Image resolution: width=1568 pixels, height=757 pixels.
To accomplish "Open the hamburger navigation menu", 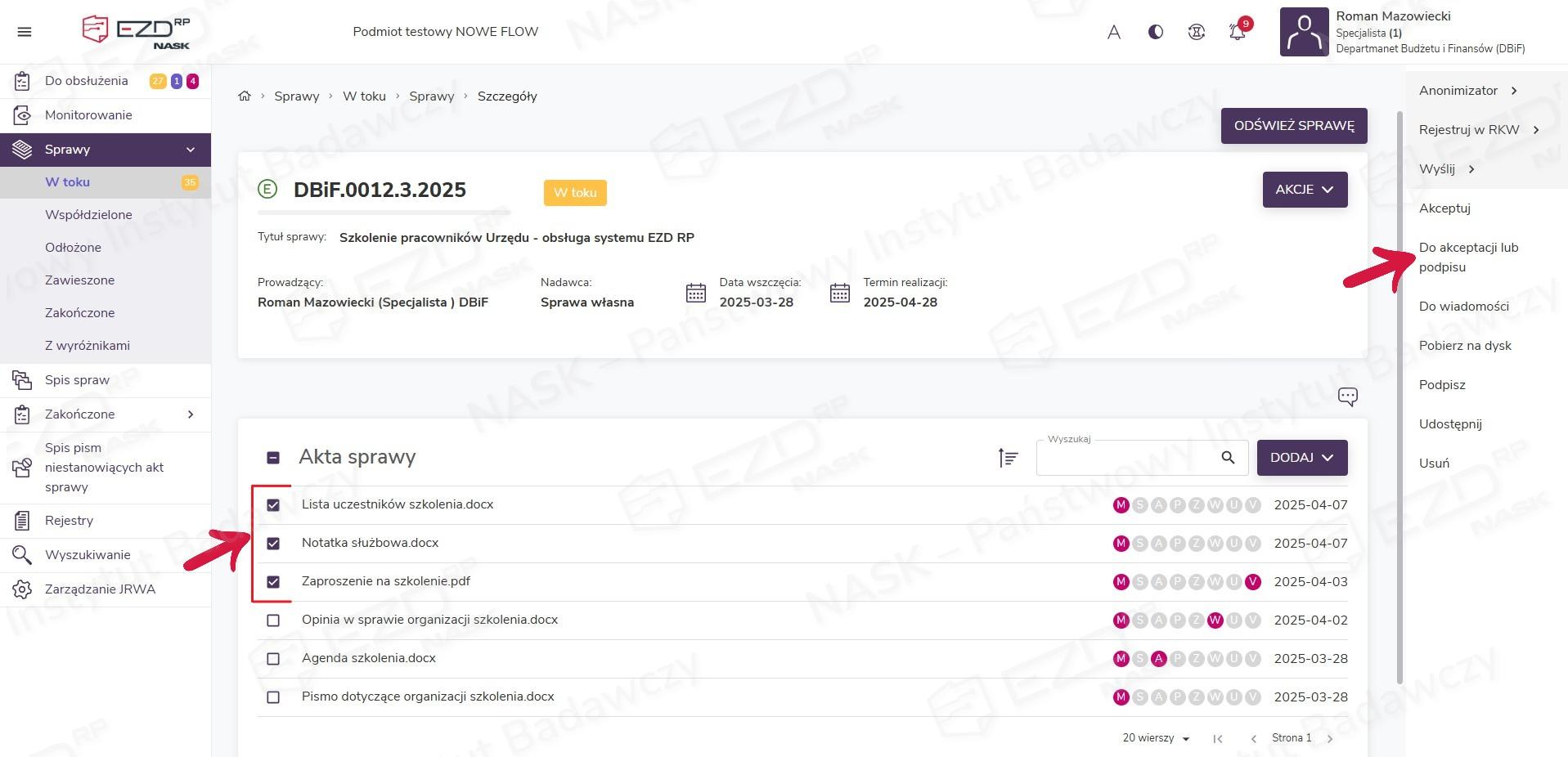I will [x=25, y=32].
